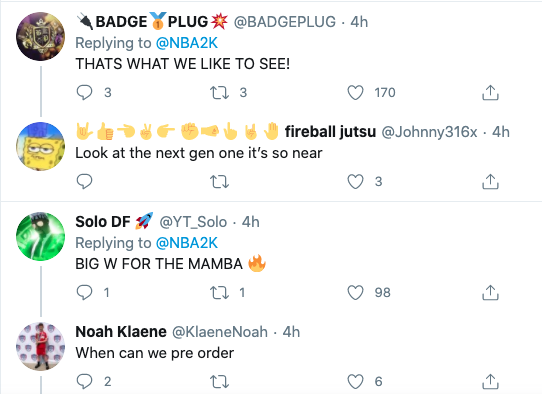
Task: Retweet BADGE PLUG's tweet
Action: 219,93
